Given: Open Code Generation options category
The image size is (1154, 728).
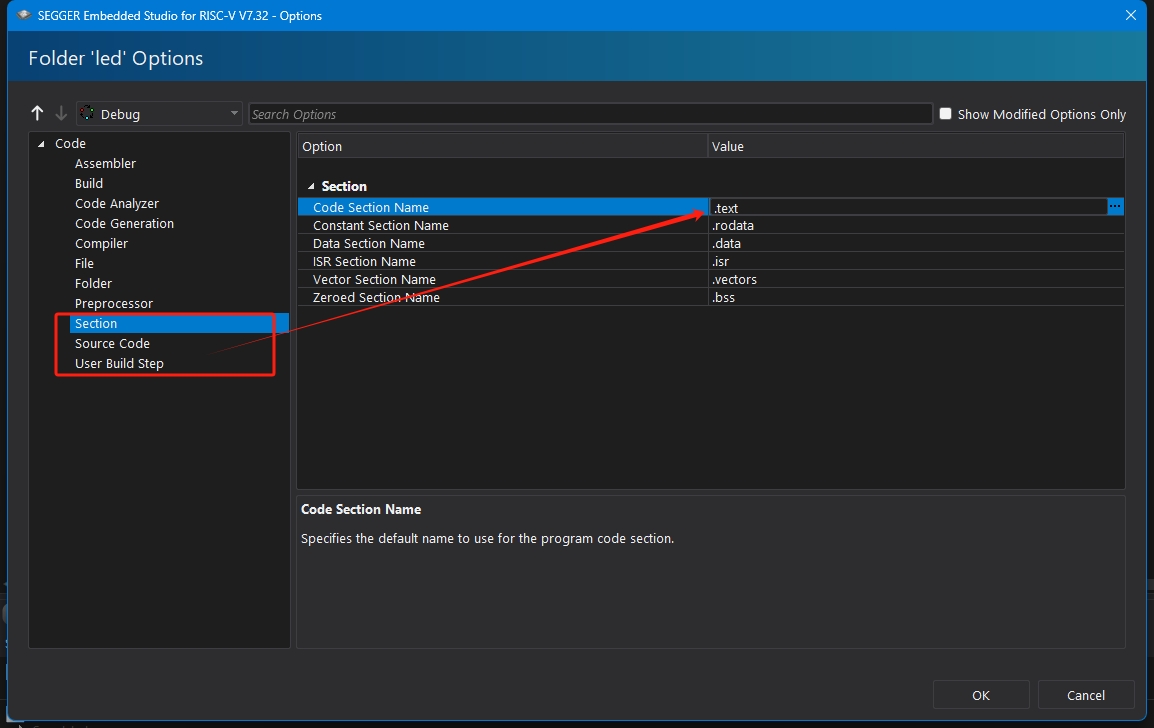Looking at the screenshot, I should (124, 223).
